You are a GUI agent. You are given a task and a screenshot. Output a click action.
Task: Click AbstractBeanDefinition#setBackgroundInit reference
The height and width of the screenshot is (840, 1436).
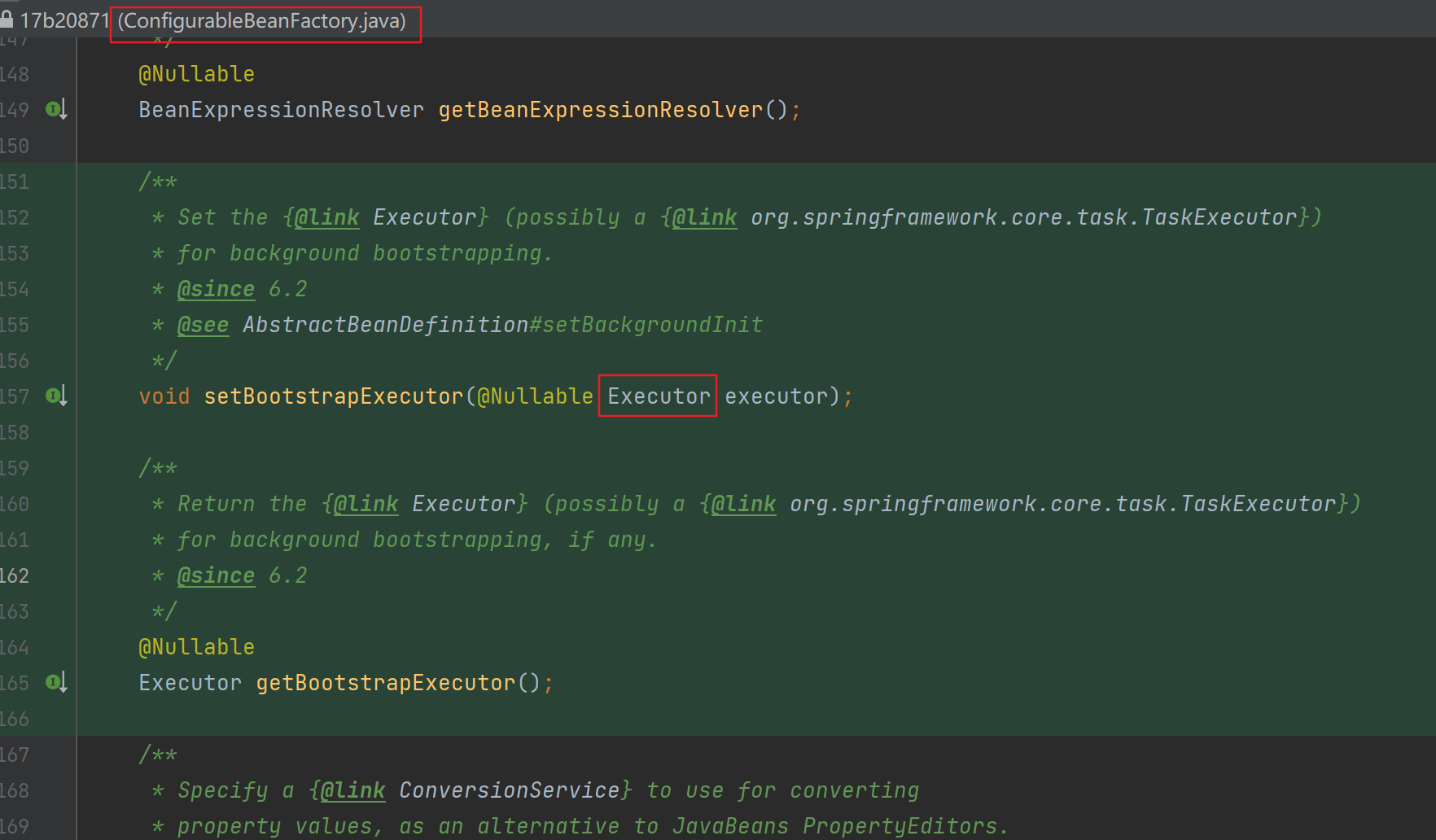click(x=502, y=325)
